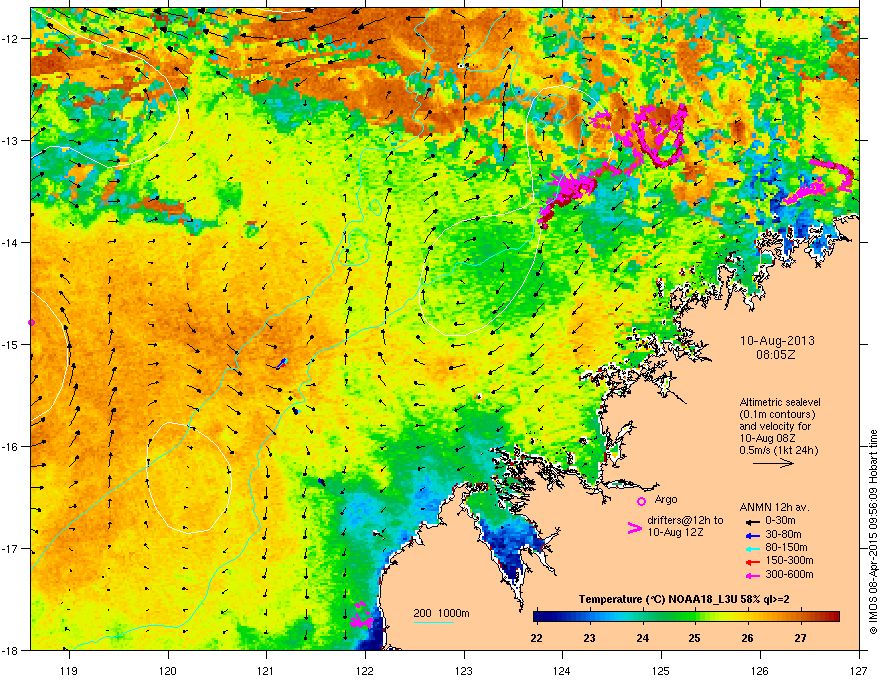The width and height of the screenshot is (880, 680).
Task: Click longitude axis label 121
Action: (x=266, y=670)
